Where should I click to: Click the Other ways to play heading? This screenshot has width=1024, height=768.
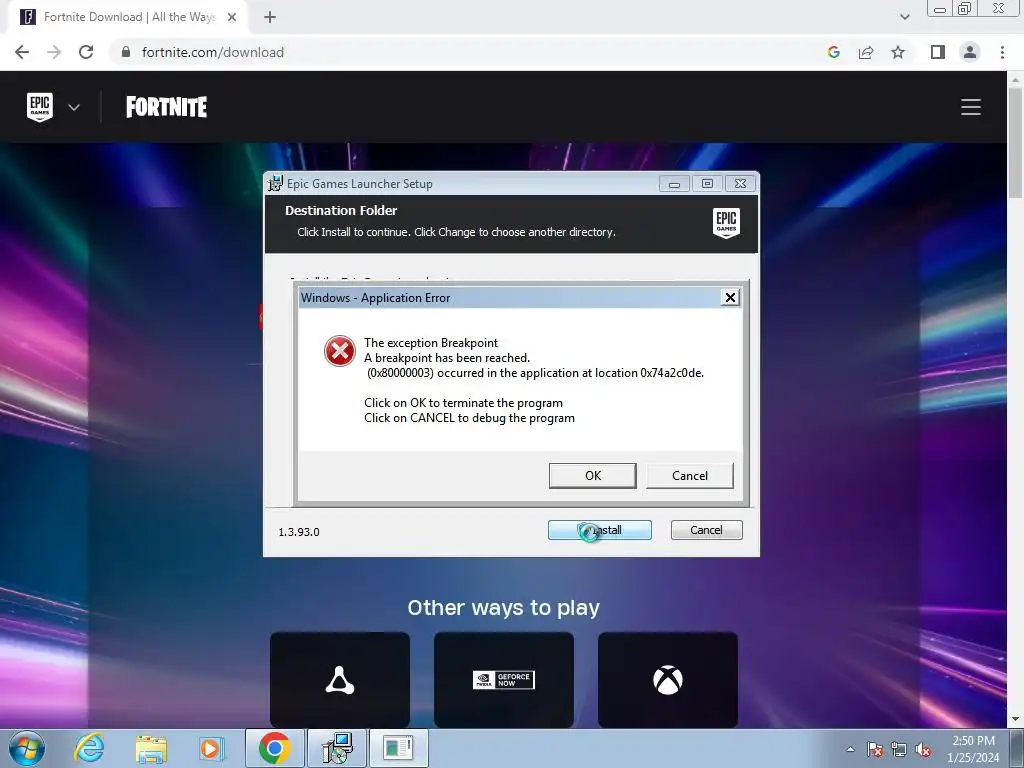[x=504, y=607]
